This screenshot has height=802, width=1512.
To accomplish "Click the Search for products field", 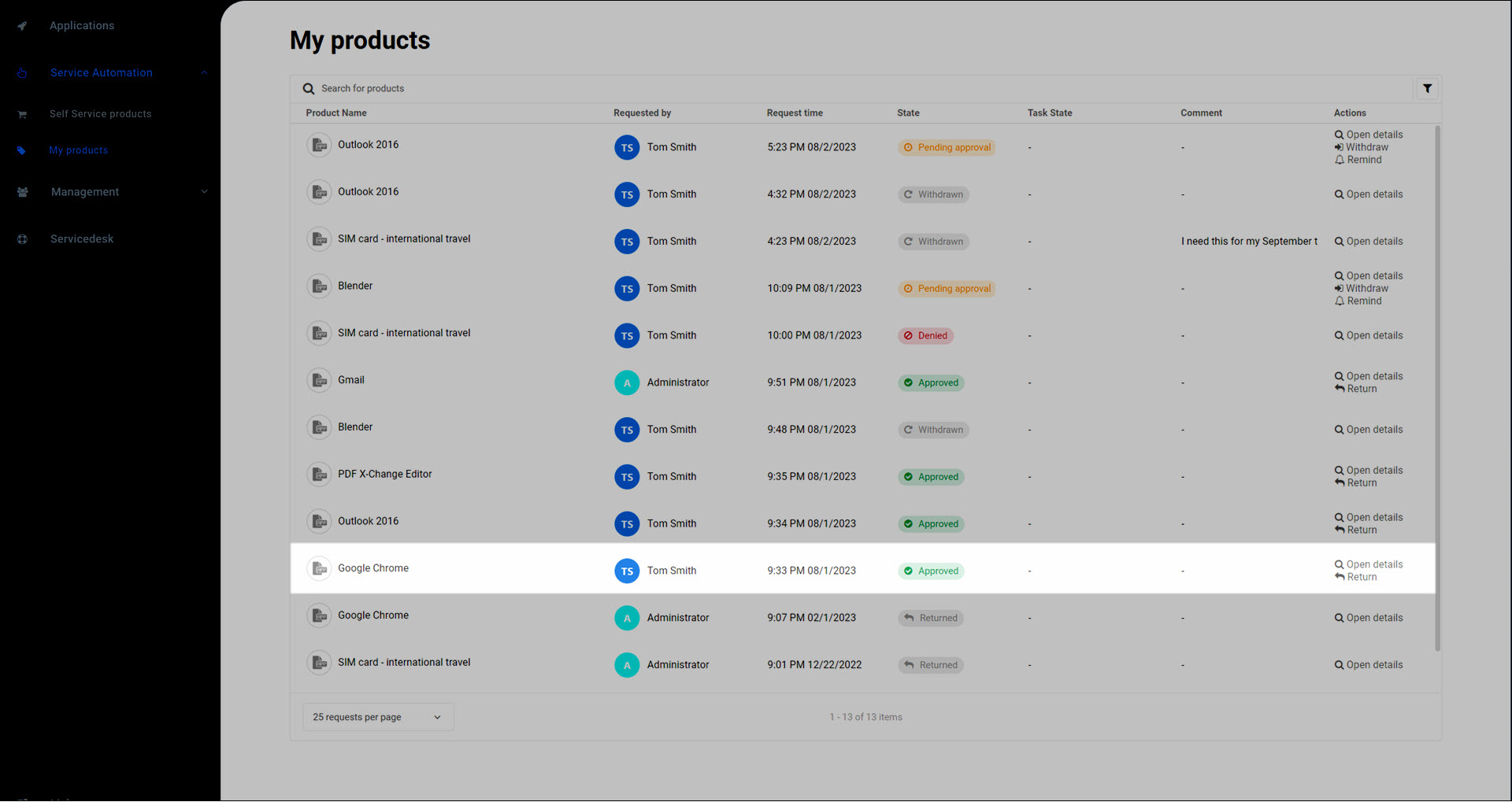I will click(858, 89).
